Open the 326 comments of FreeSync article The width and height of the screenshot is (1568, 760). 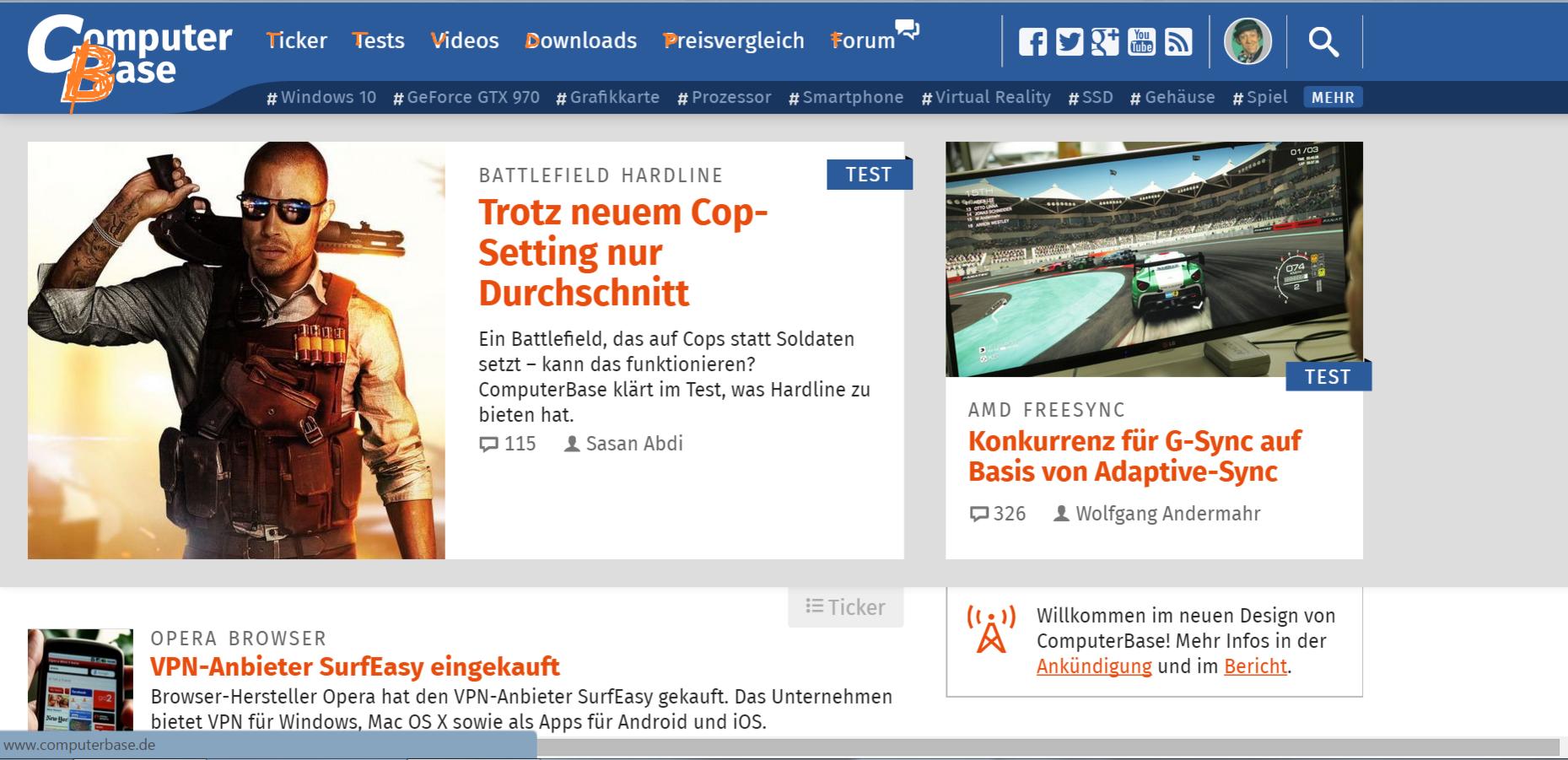coord(998,514)
